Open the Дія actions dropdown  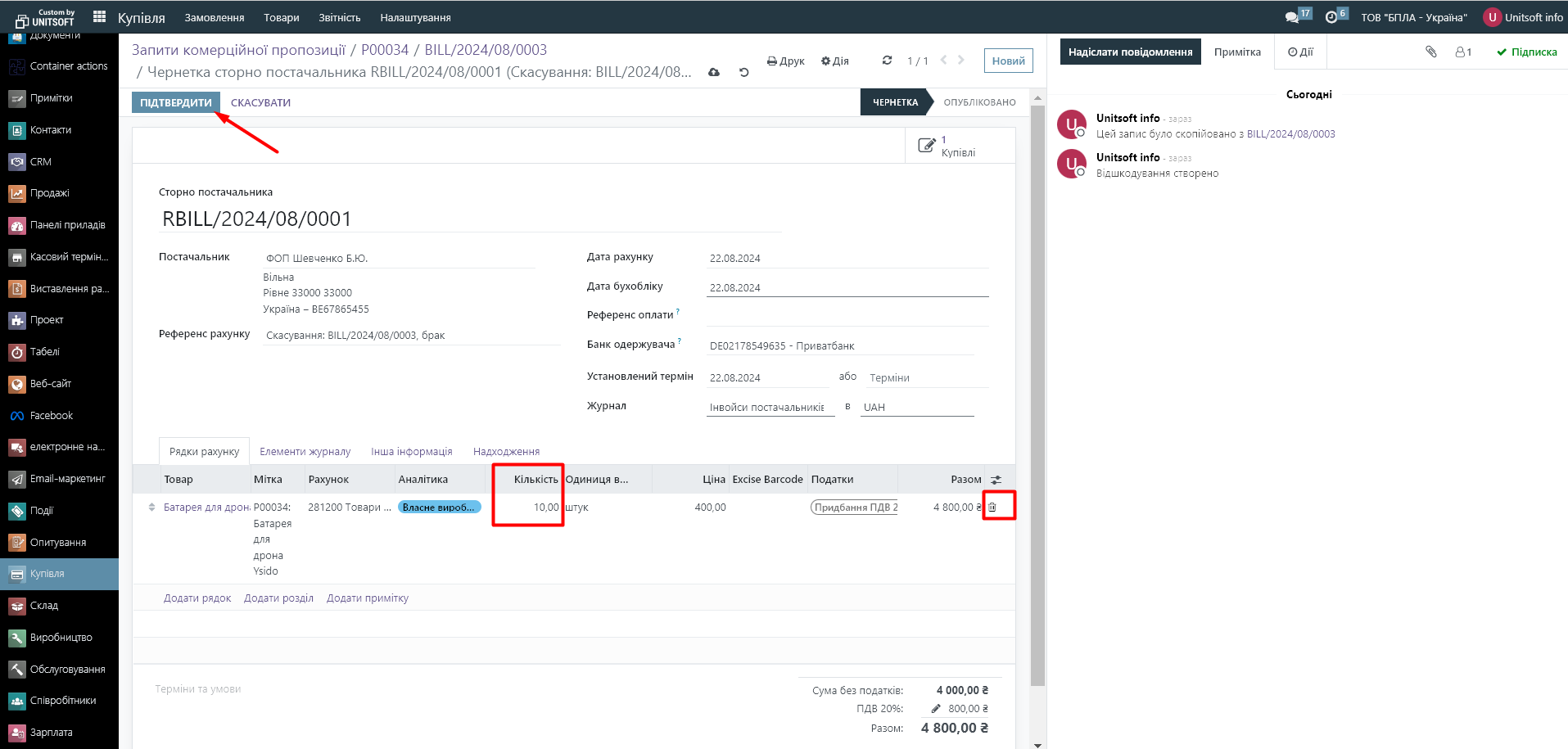[x=835, y=61]
